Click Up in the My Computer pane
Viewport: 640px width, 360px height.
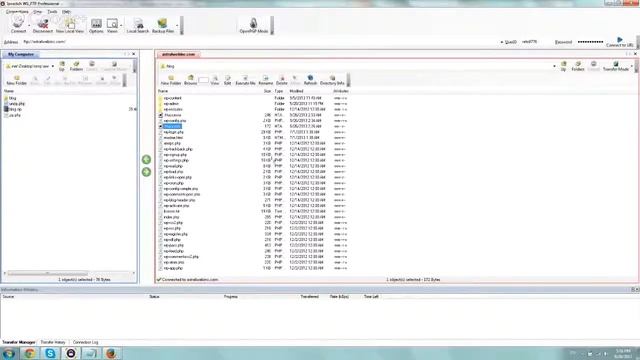62,66
